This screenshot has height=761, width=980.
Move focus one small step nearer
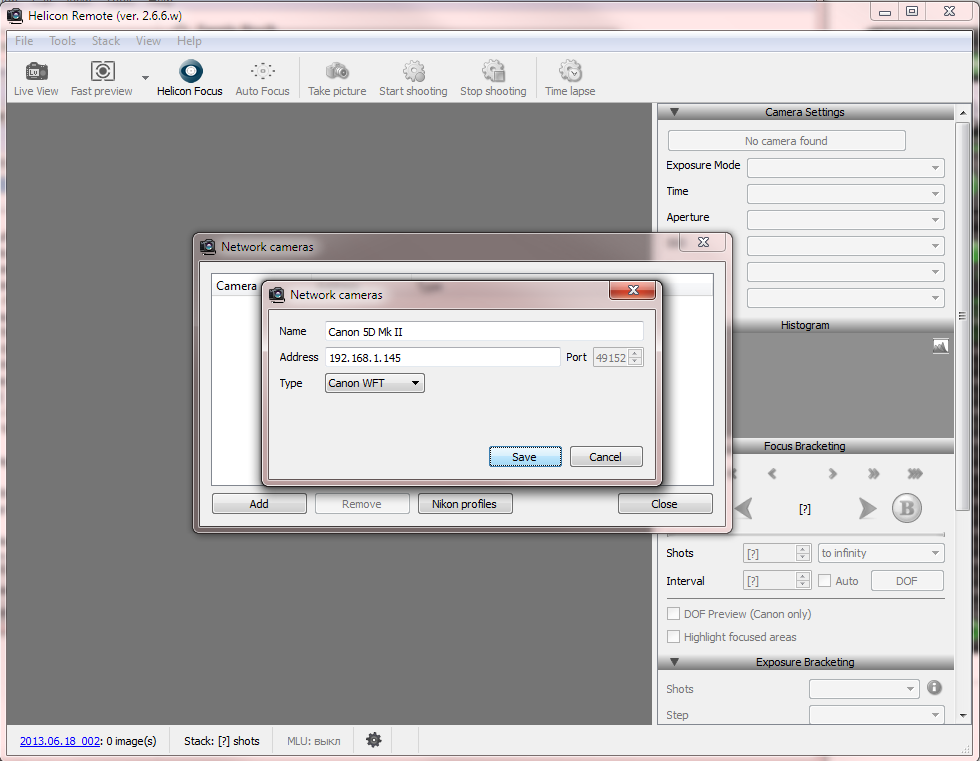[772, 474]
